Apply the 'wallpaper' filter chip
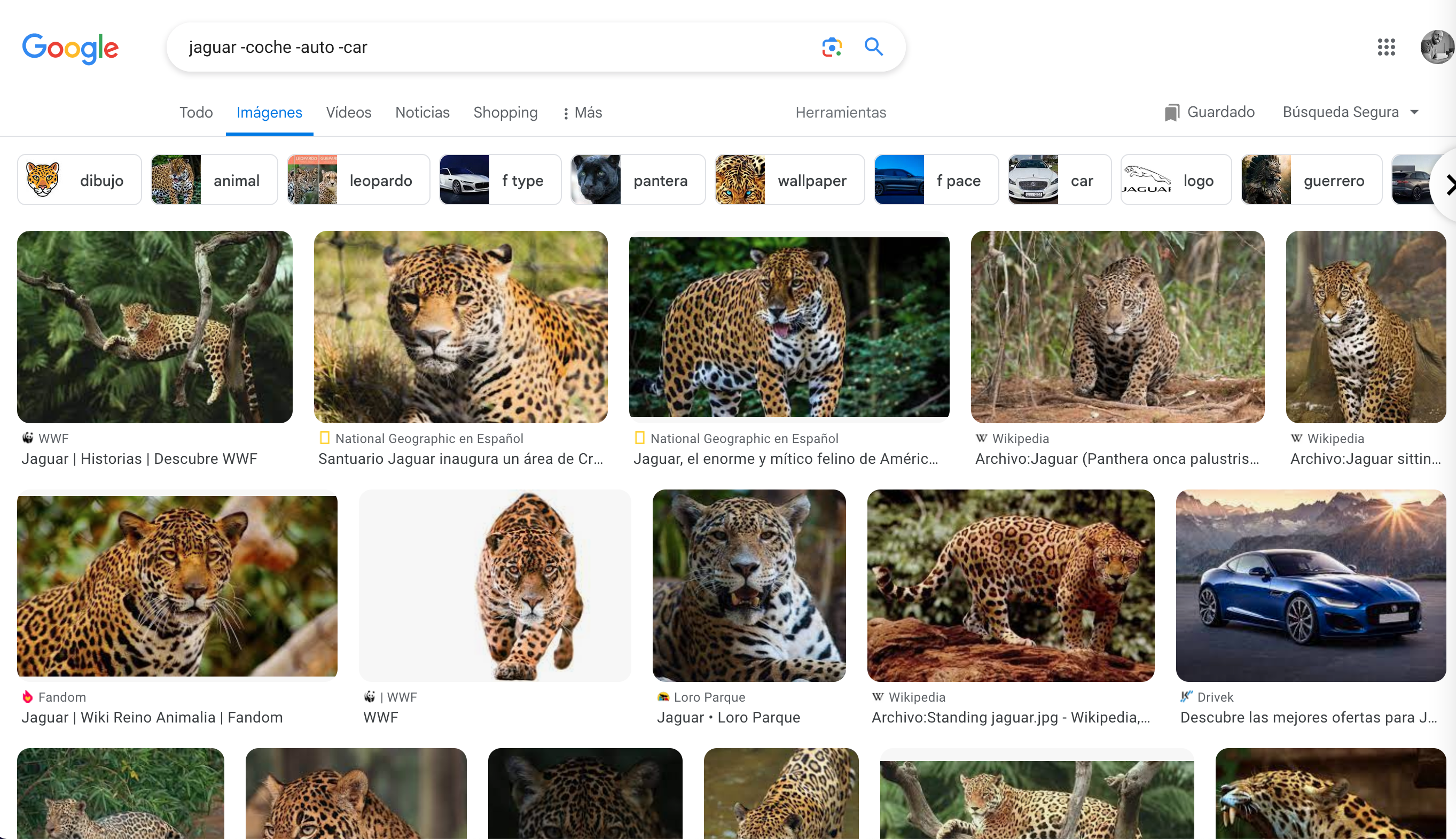This screenshot has width=1456, height=839. click(x=789, y=179)
